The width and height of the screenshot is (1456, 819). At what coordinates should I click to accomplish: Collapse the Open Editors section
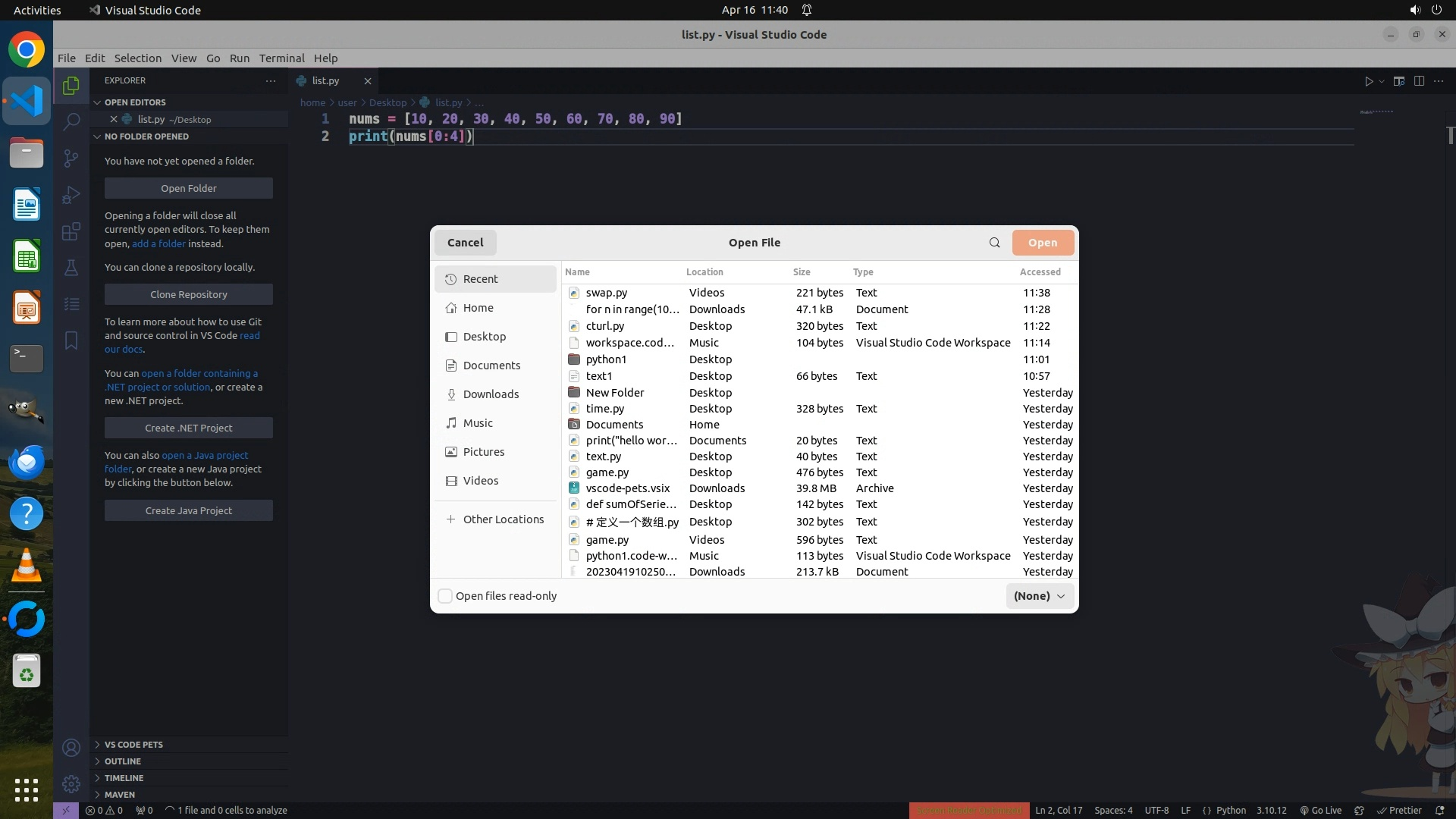click(x=135, y=102)
